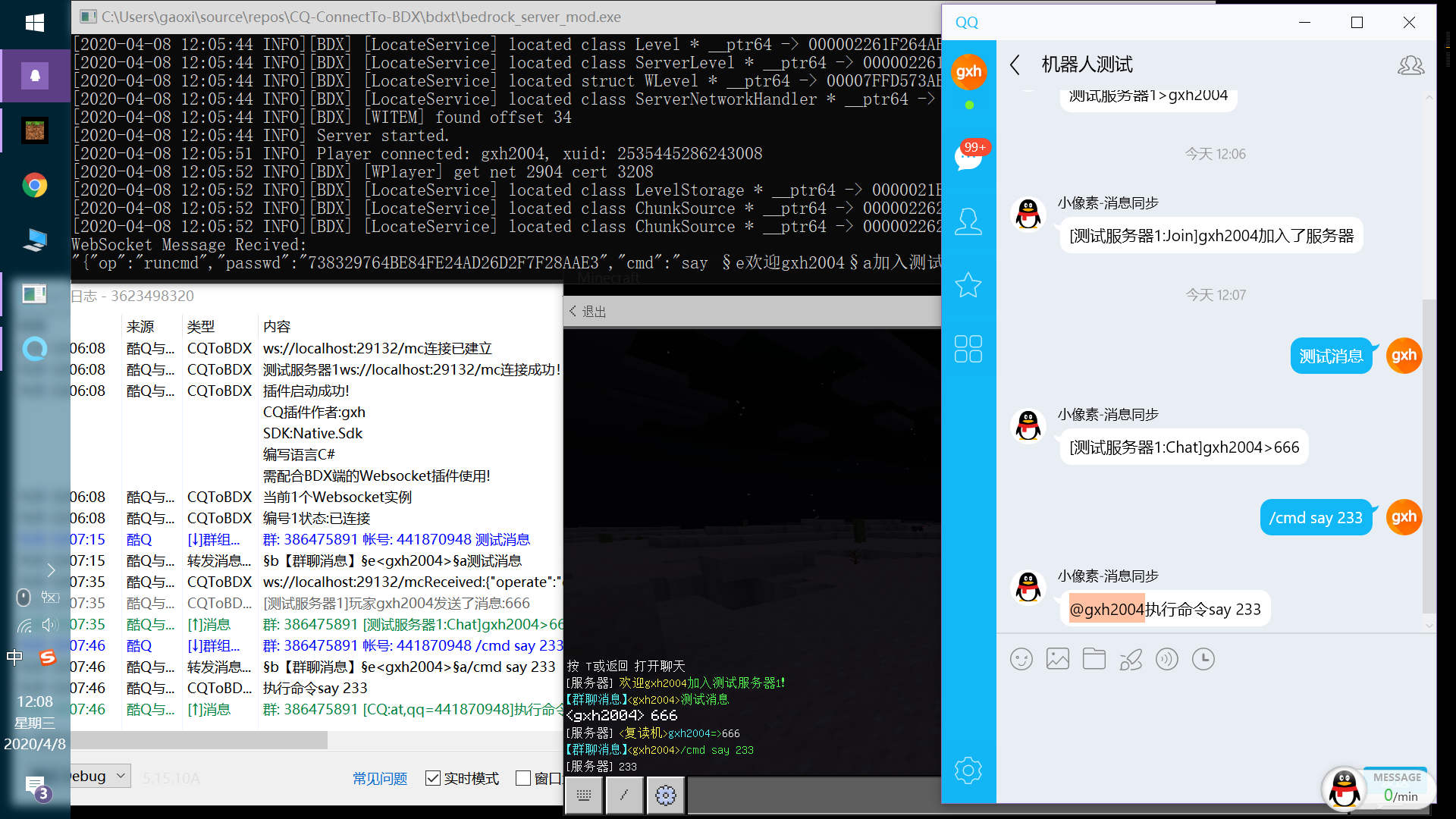Click the 内容 column header in log
The height and width of the screenshot is (819, 1456).
277,327
